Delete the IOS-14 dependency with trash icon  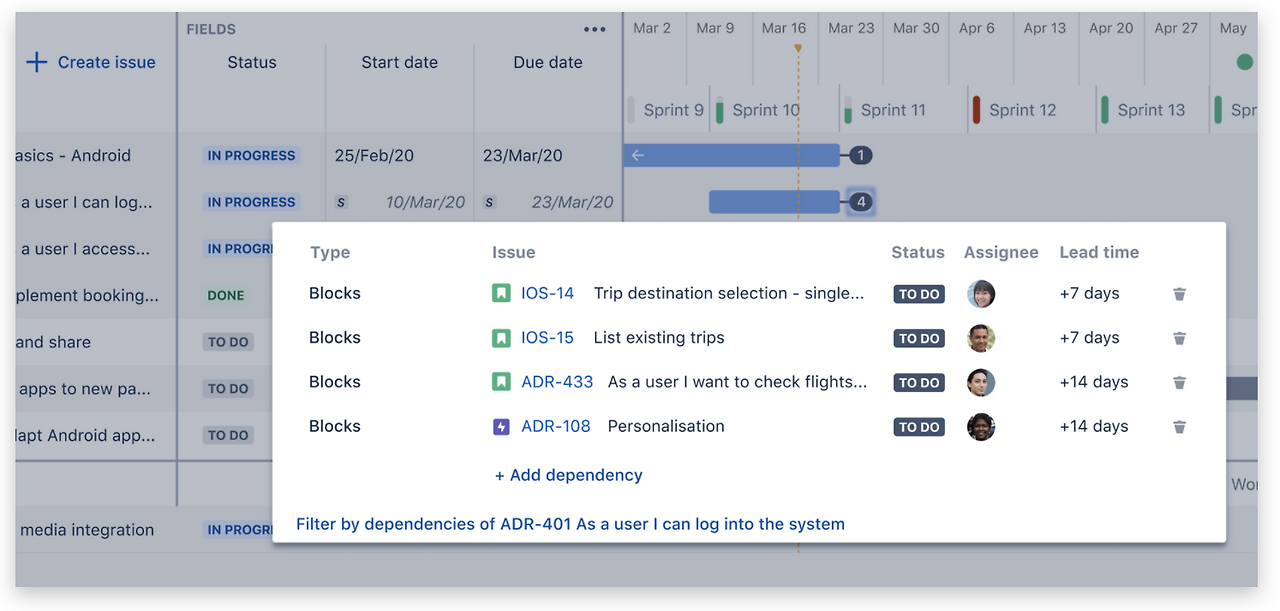[x=1179, y=294]
